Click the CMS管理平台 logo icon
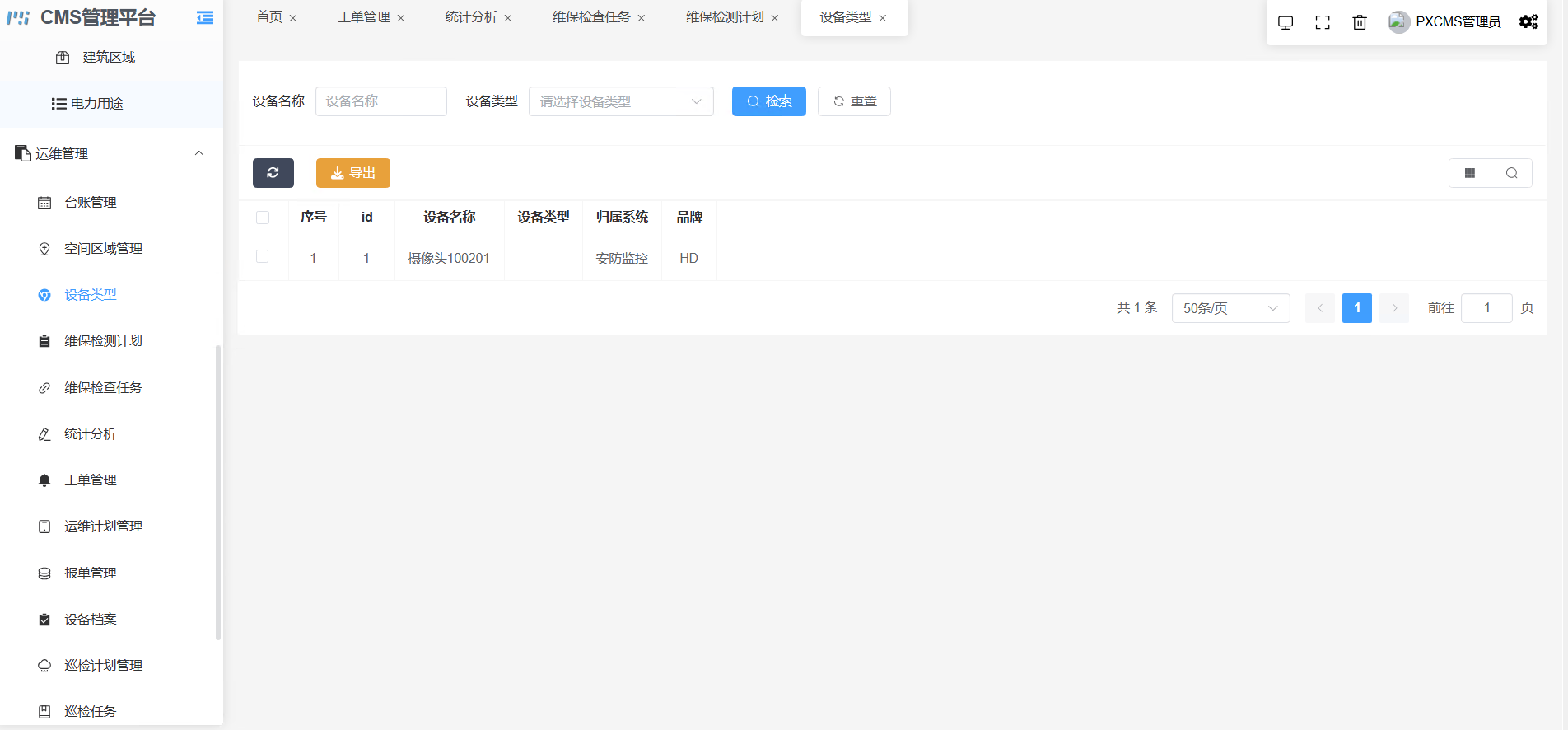Image resolution: width=1568 pixels, height=730 pixels. click(x=18, y=17)
